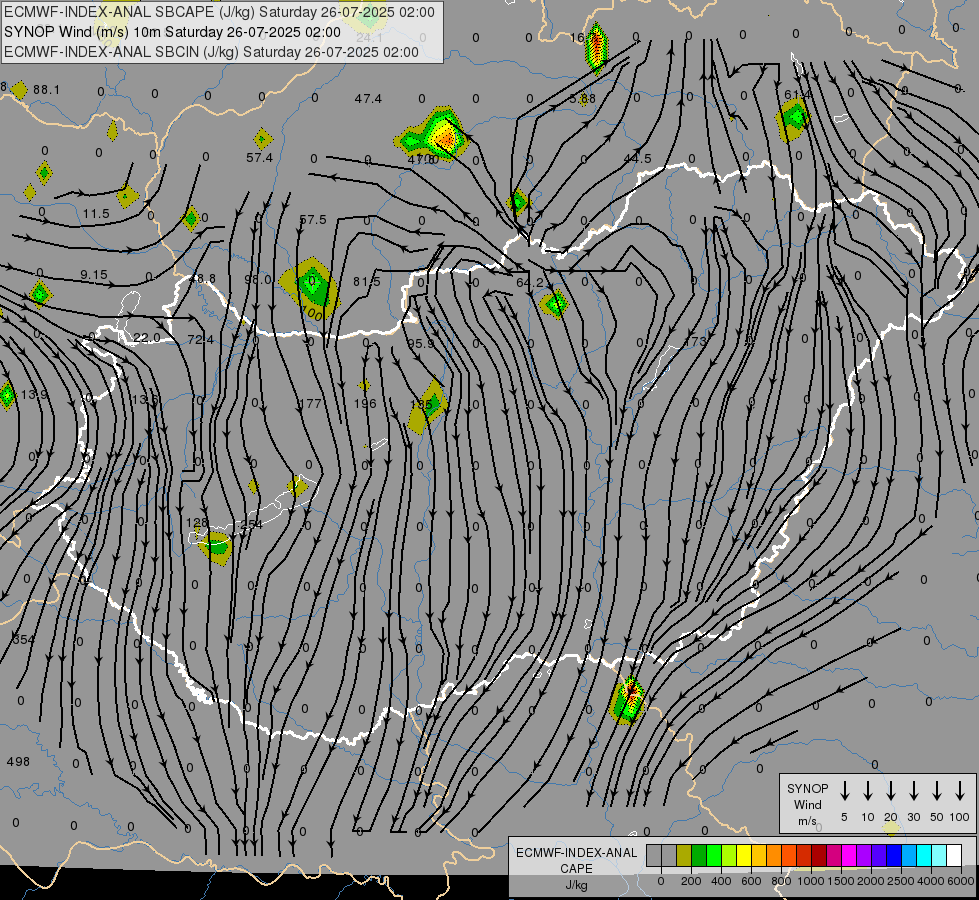Click the 47.4 value on the map

coord(368,99)
